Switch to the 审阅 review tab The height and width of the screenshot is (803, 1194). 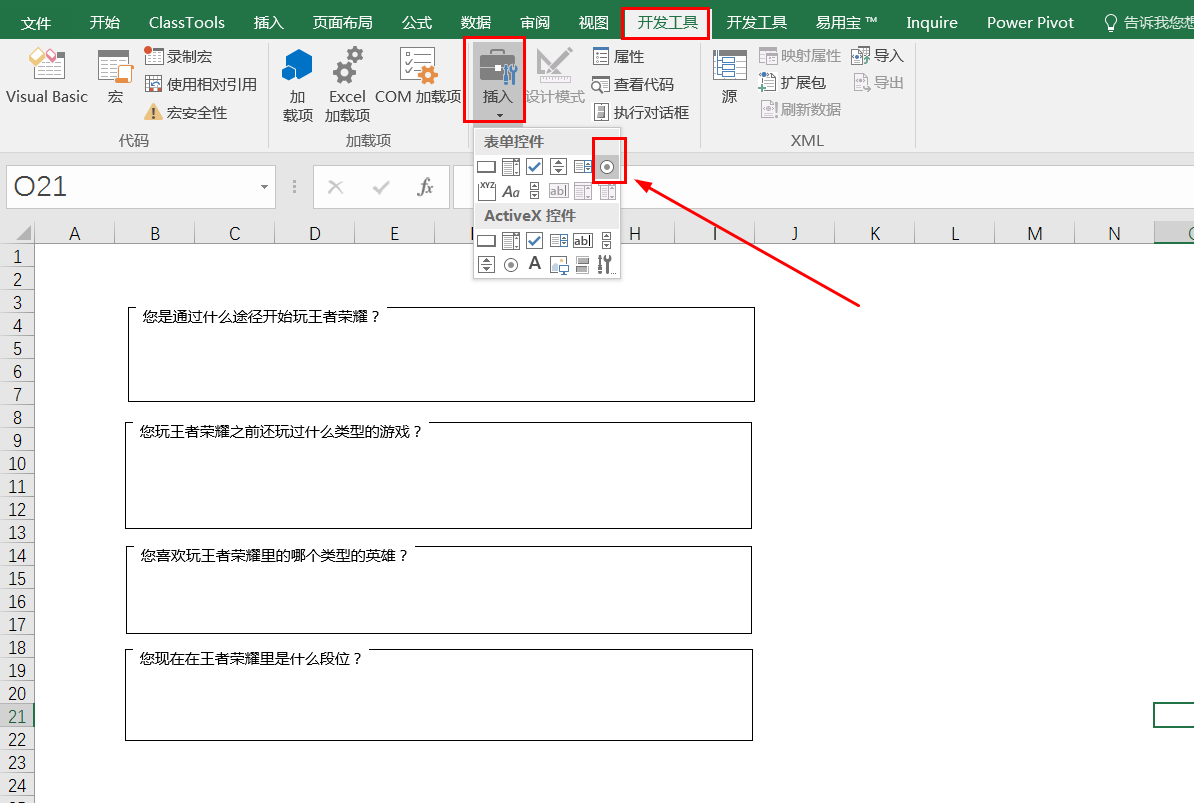(x=535, y=23)
